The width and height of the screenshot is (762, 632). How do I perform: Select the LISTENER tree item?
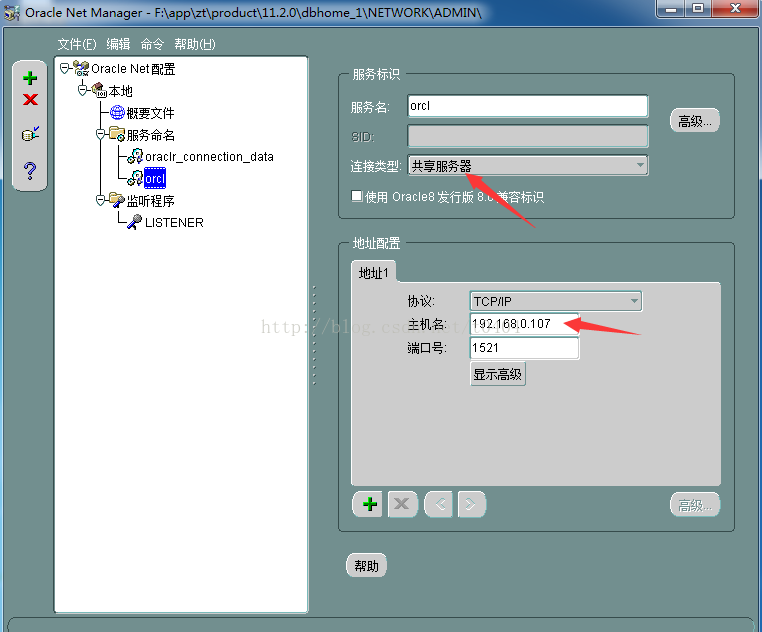tap(174, 223)
